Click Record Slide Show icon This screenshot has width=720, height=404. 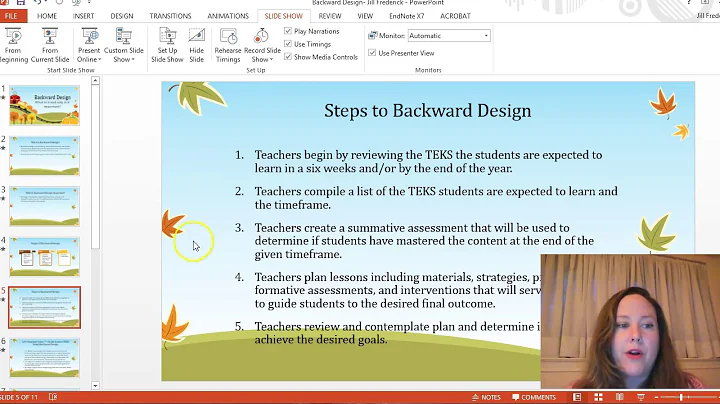click(x=261, y=35)
